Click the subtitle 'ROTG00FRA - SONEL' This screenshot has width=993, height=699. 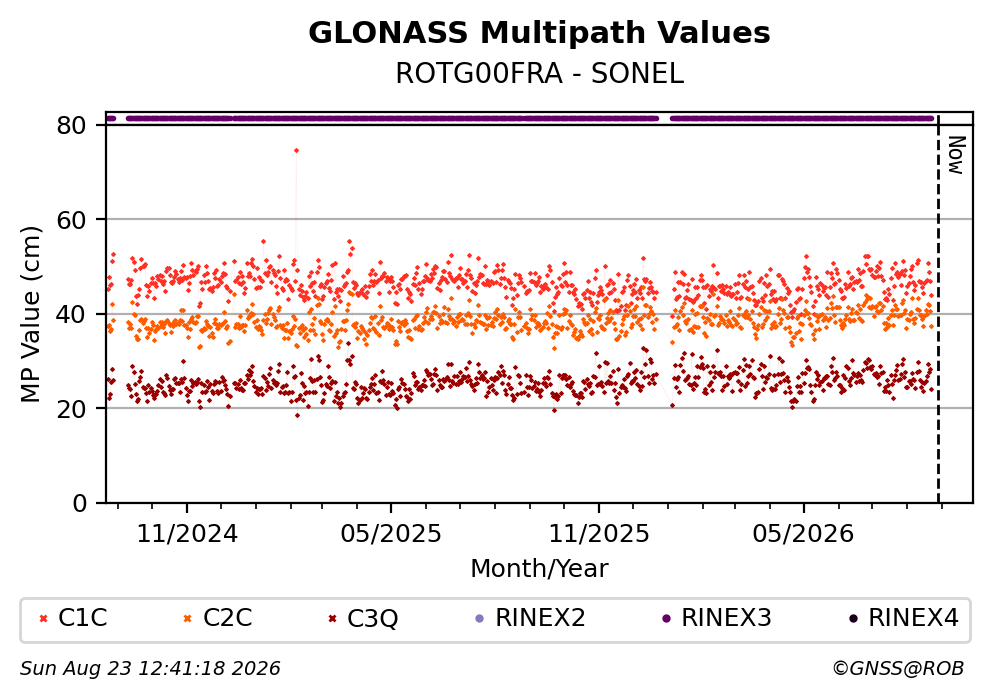click(539, 73)
